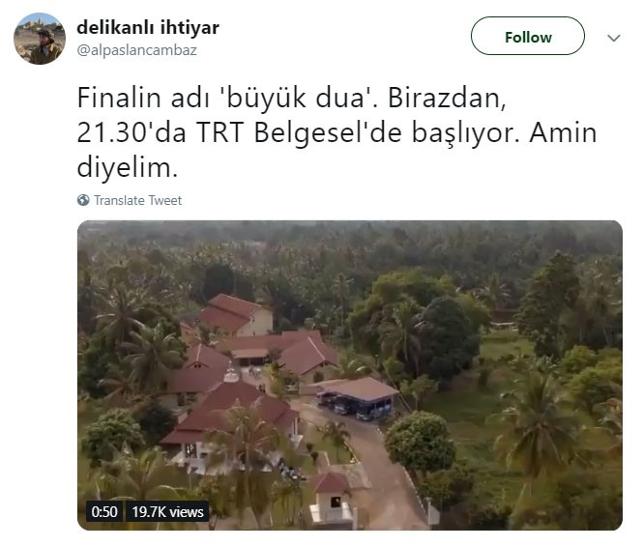
Task: Open the Translate Tweet link
Action: pyautogui.click(x=138, y=200)
